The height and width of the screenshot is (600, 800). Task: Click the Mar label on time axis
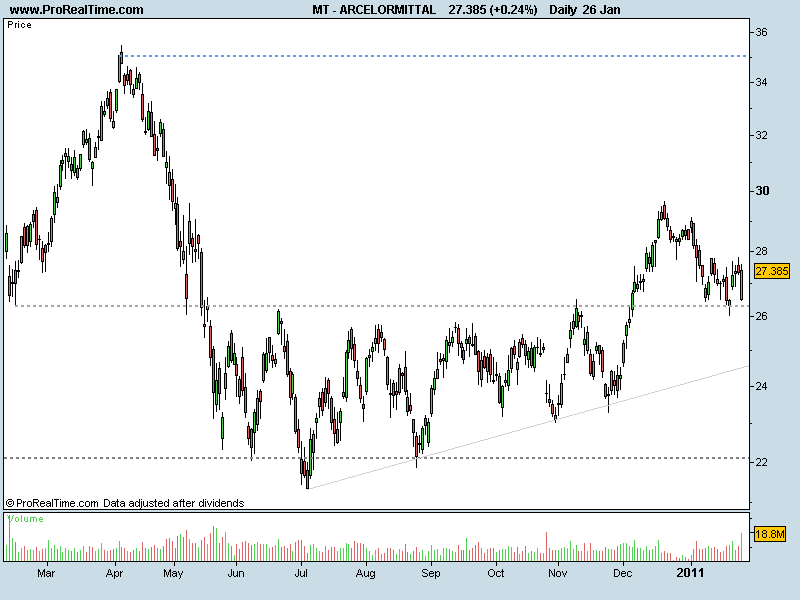[46, 573]
